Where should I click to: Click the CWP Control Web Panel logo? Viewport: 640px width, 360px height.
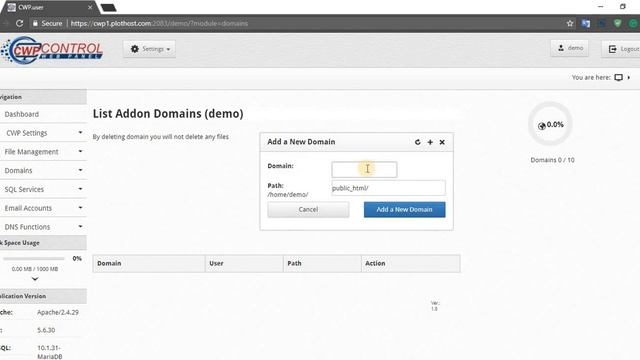52,50
